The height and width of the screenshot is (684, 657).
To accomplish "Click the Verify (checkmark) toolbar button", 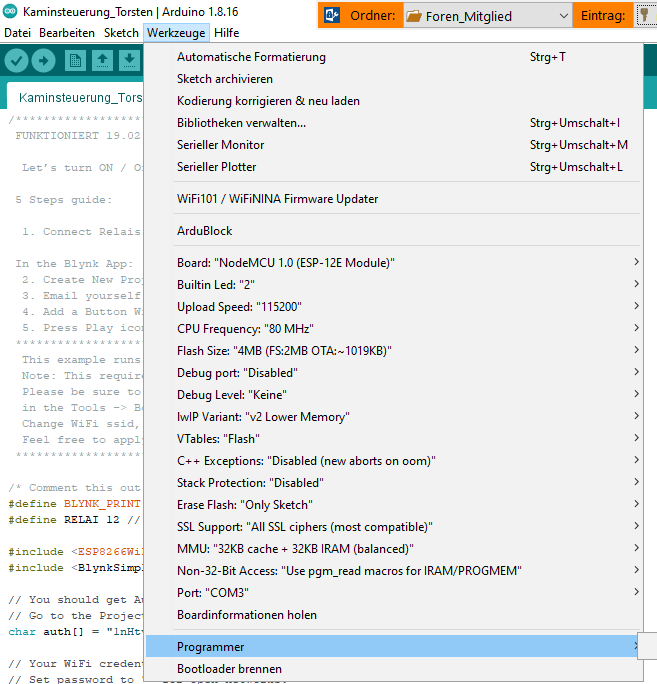I will (17, 61).
